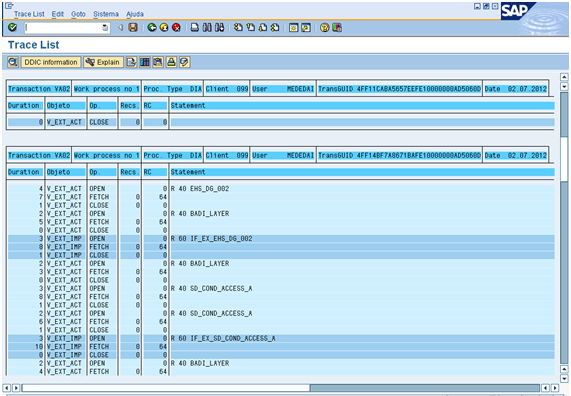The width and height of the screenshot is (571, 396).
Task: Click 'TransGUID 4FF11CABA5657EEFE...' header cell
Action: tap(399, 89)
